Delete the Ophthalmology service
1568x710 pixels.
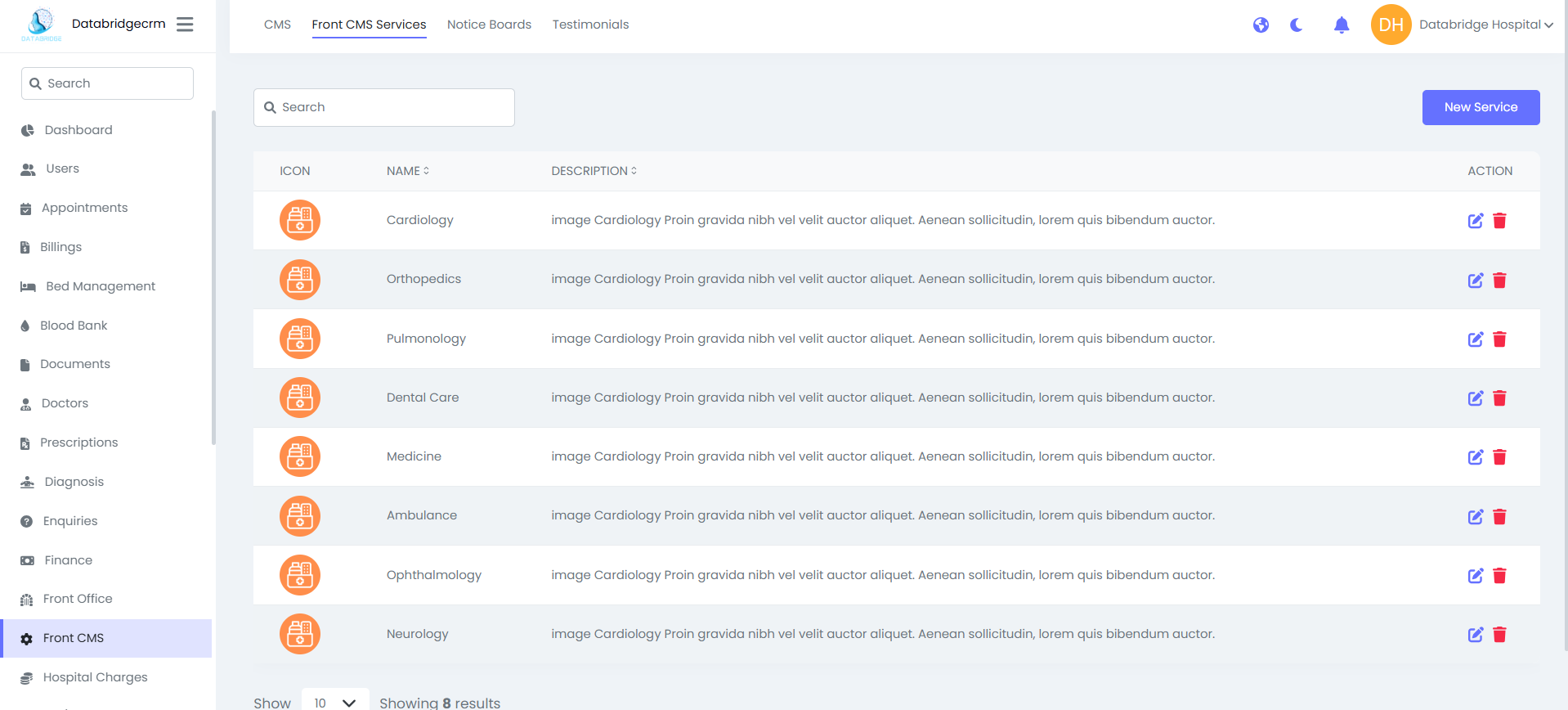1499,576
